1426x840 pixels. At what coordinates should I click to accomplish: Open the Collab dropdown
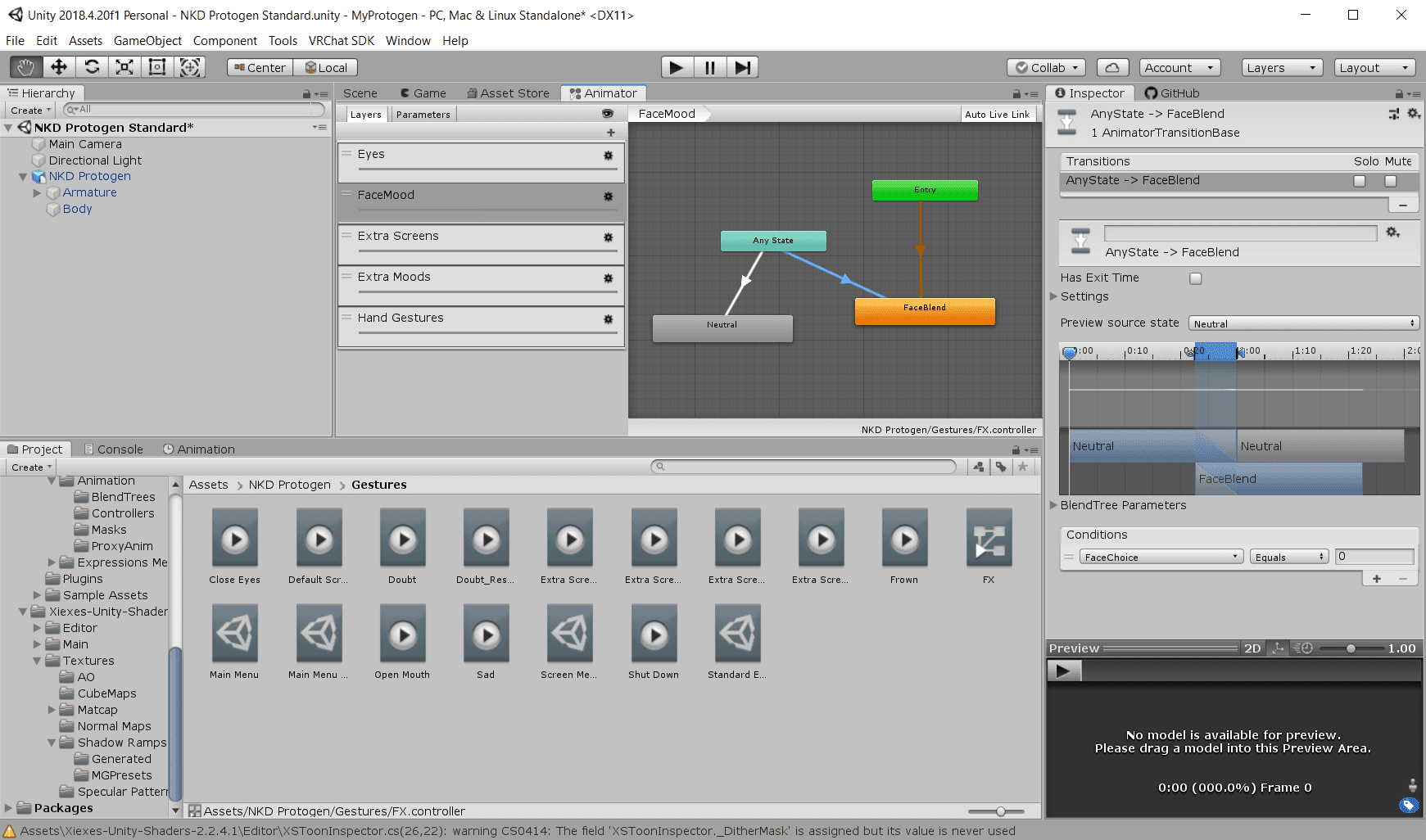(x=1047, y=68)
